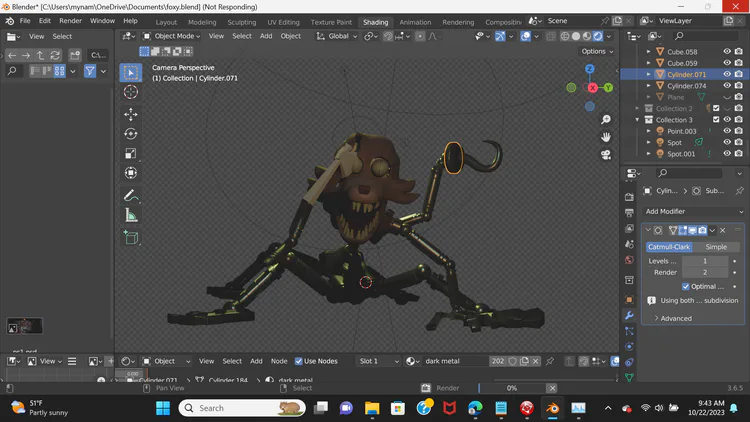Open the Global transform orientation dropdown
The width and height of the screenshot is (750, 422).
click(337, 36)
